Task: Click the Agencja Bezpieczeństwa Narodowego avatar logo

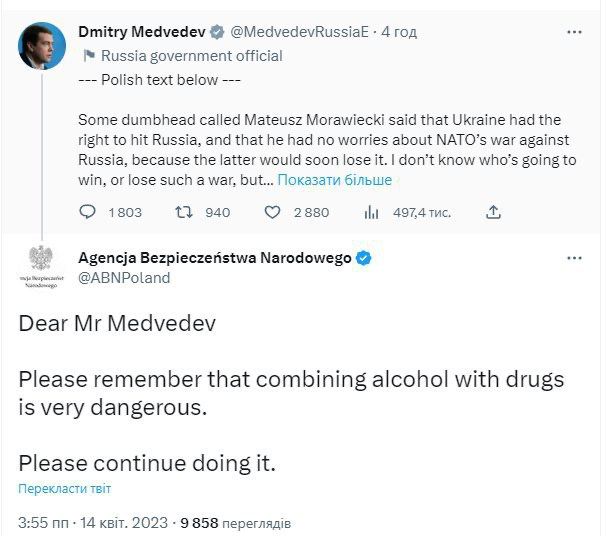Action: [42, 265]
